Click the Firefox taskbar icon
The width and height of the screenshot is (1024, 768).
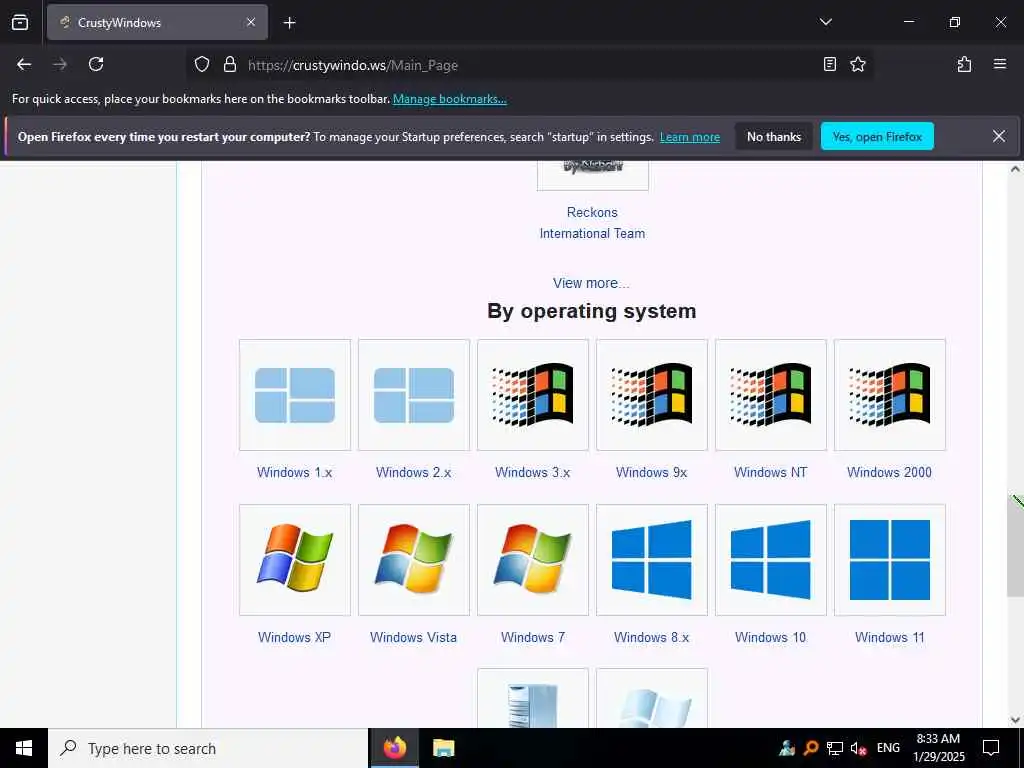(394, 748)
